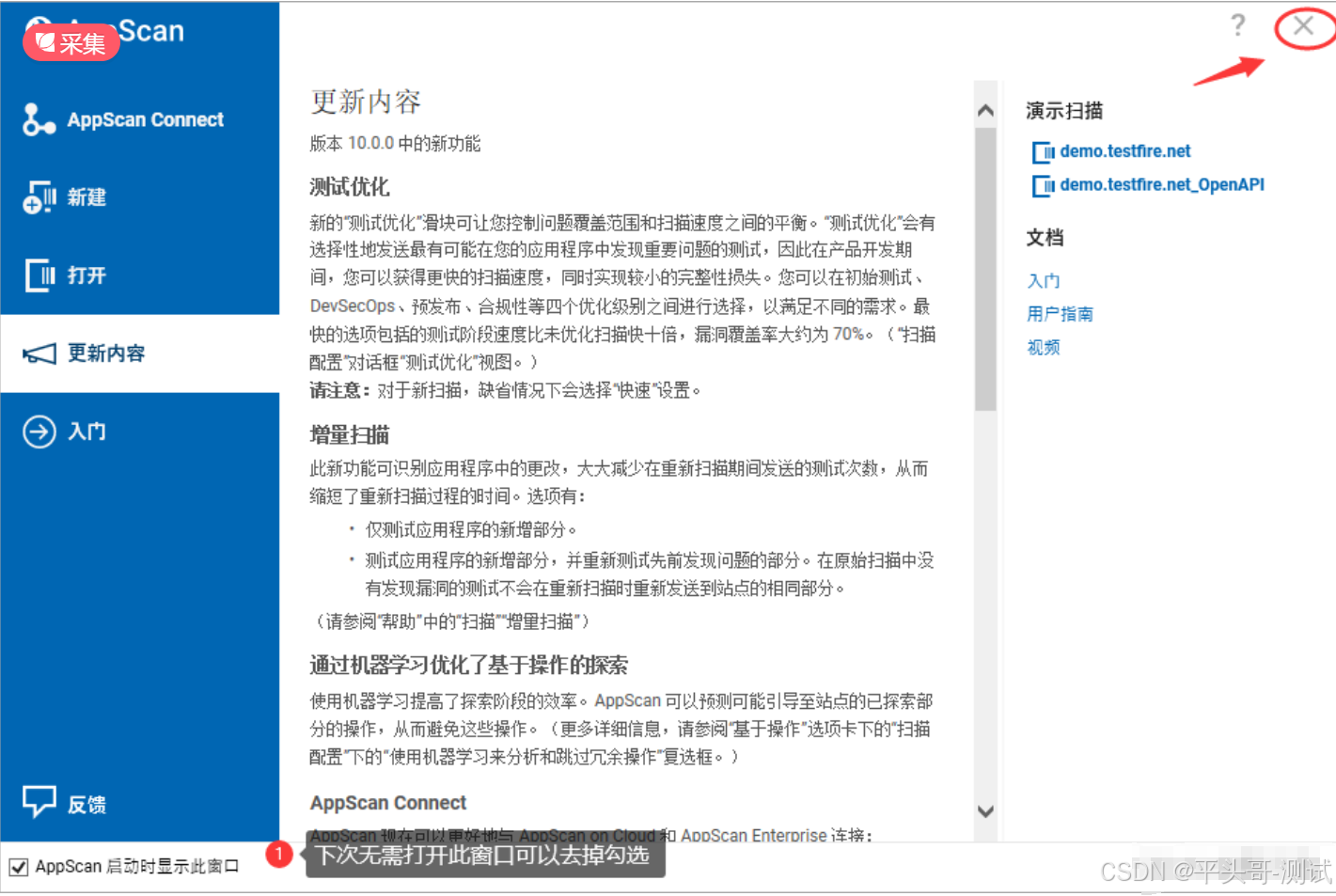This screenshot has height=896, width=1336.
Task: Click the help question mark icon
Action: [x=1237, y=26]
